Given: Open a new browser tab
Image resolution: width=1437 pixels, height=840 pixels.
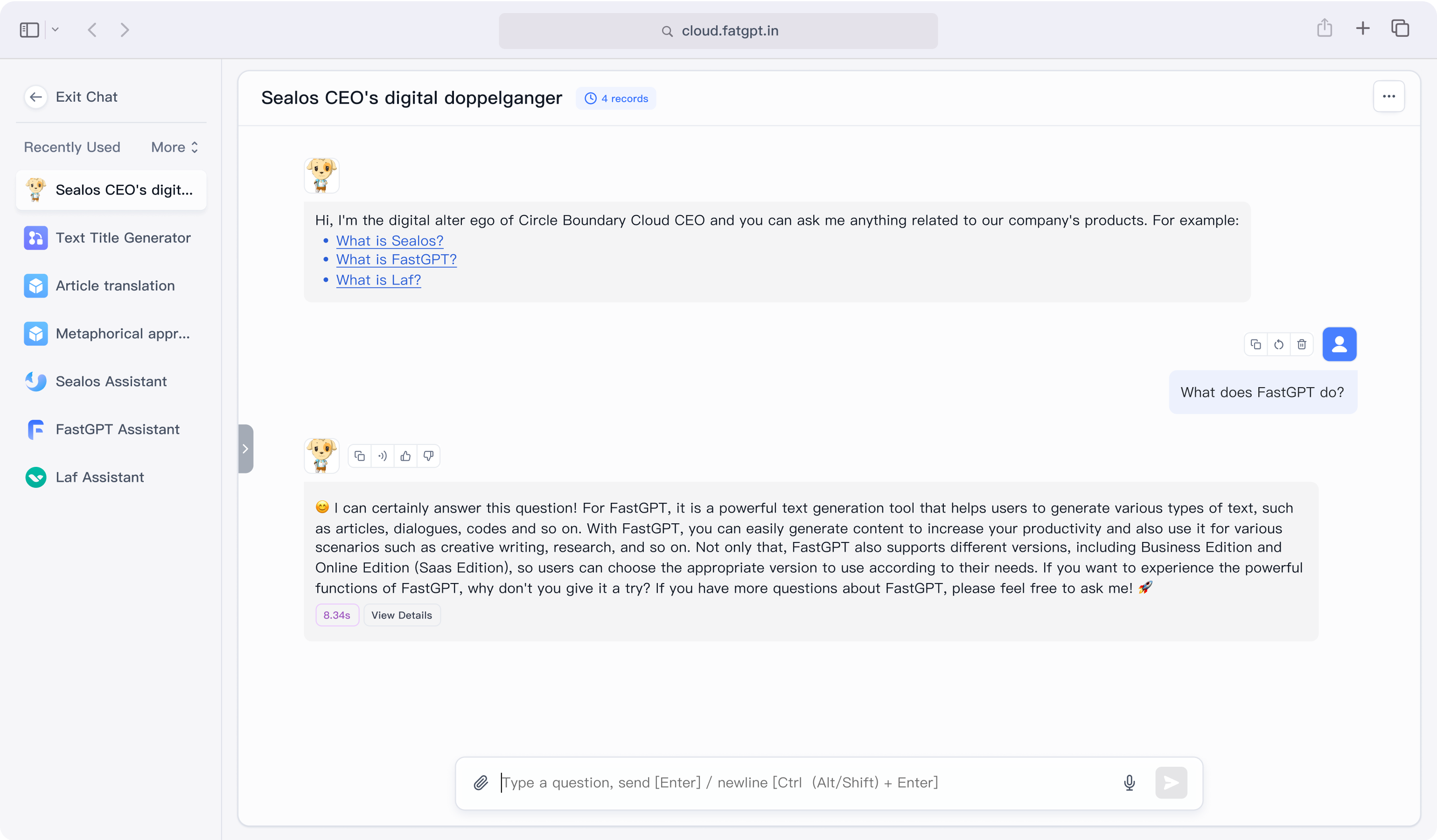Looking at the screenshot, I should (x=1363, y=28).
